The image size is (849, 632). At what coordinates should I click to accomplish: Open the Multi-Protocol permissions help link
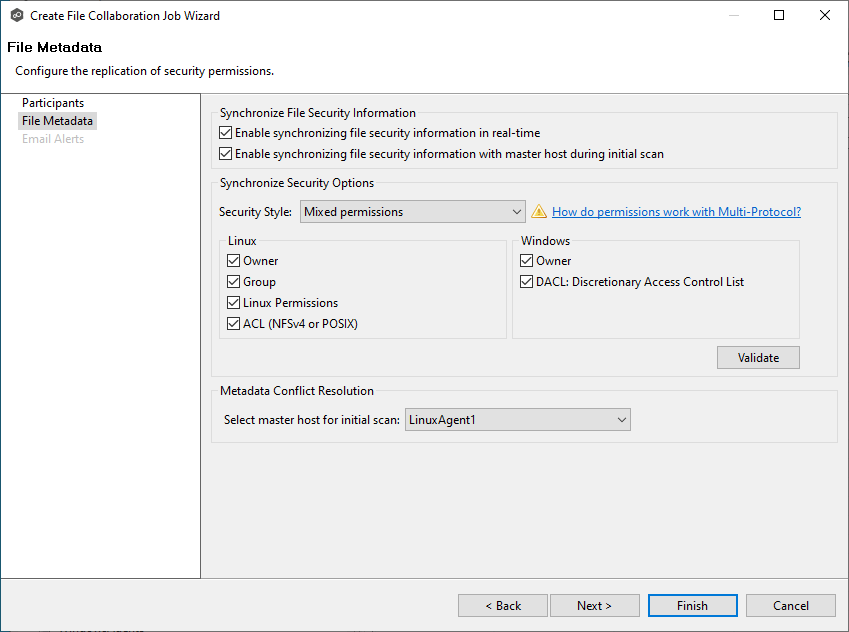pos(676,212)
